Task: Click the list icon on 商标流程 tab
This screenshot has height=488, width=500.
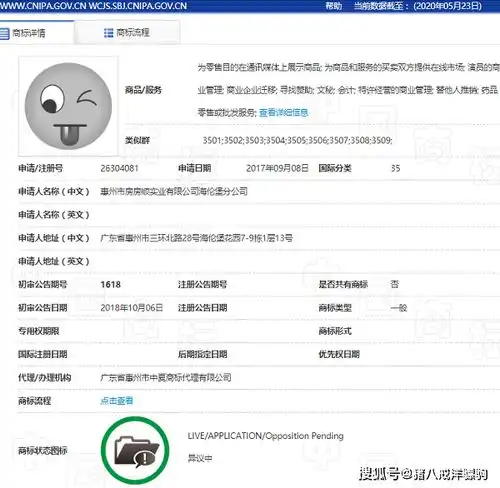Action: coord(109,33)
